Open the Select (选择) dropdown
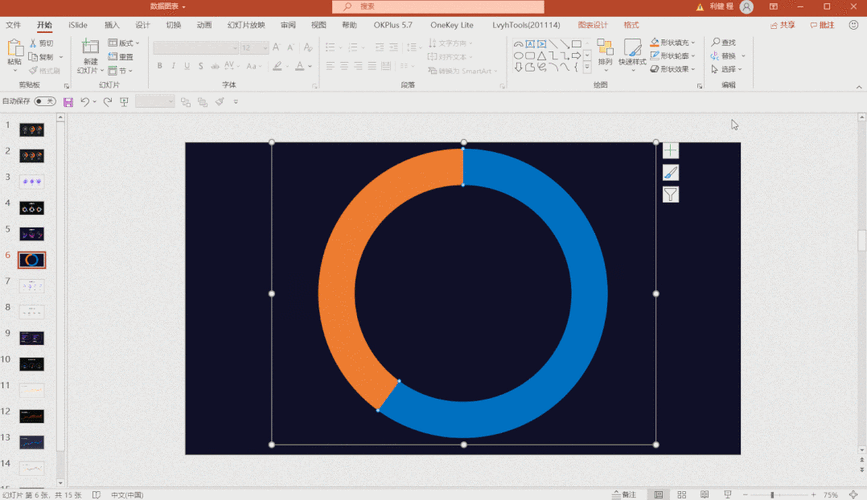This screenshot has height=500, width=867. [x=726, y=69]
